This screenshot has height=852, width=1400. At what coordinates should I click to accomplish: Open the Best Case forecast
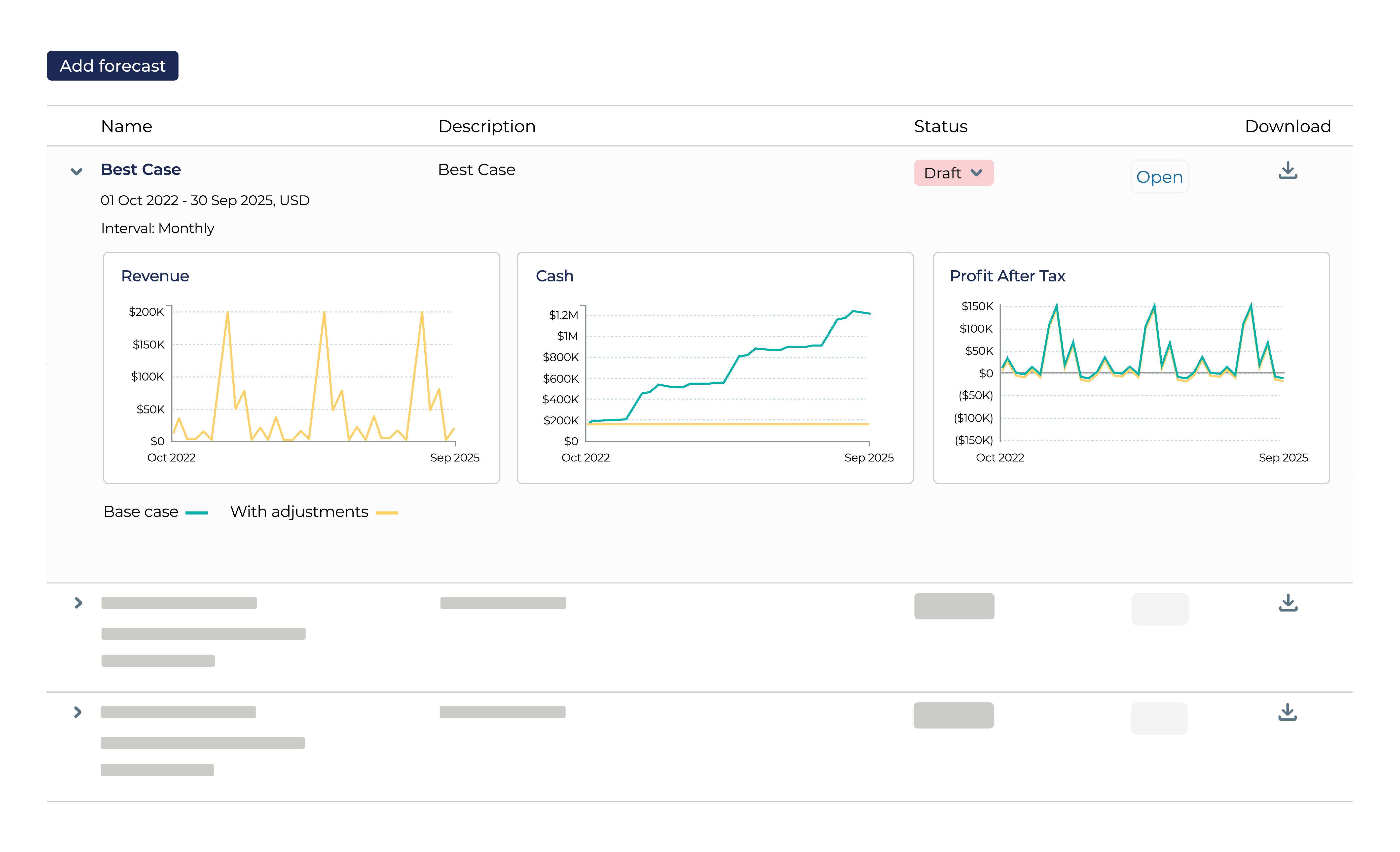click(x=1159, y=177)
